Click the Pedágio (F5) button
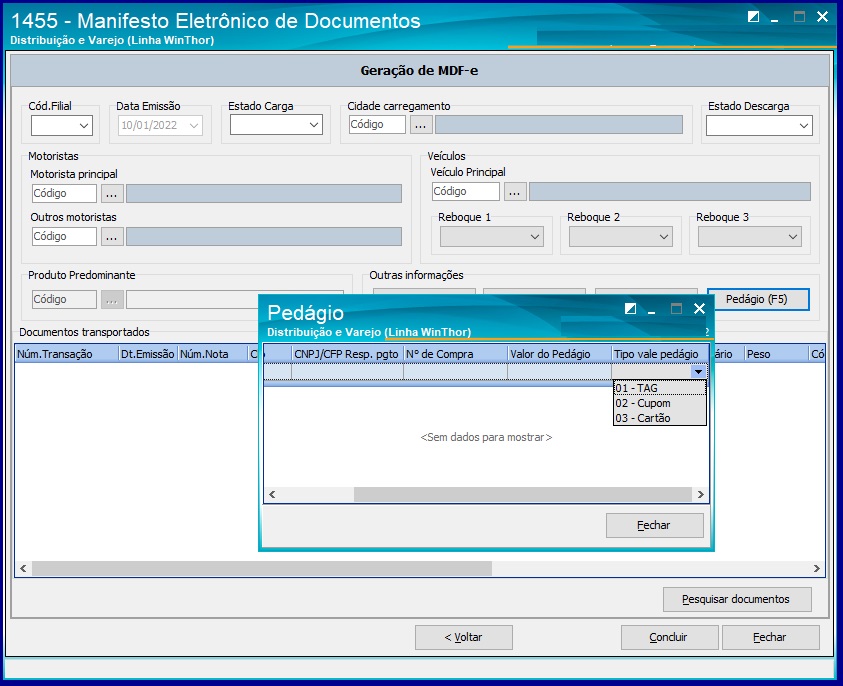843x686 pixels. [x=758, y=299]
